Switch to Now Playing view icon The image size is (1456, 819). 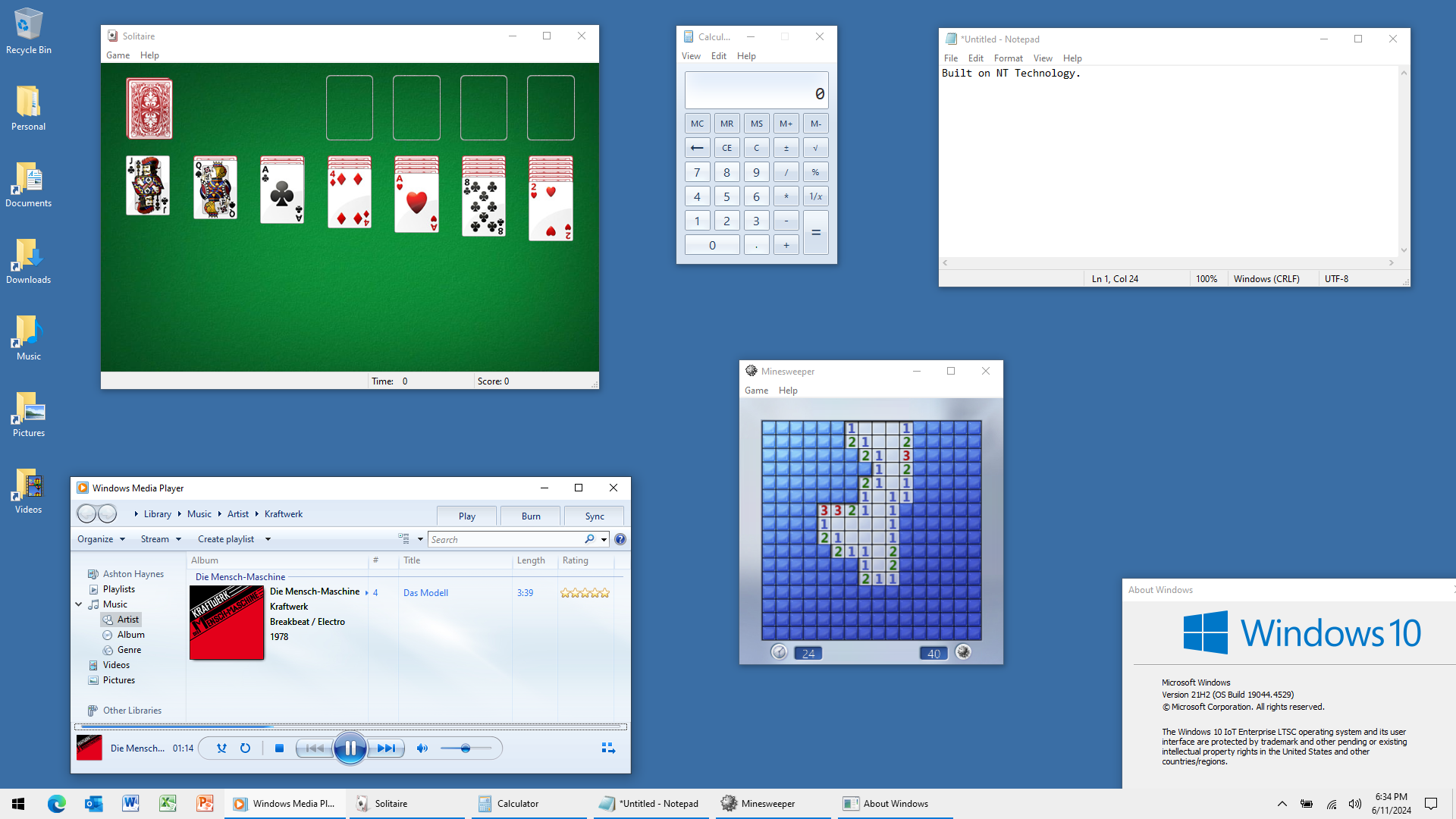(608, 748)
